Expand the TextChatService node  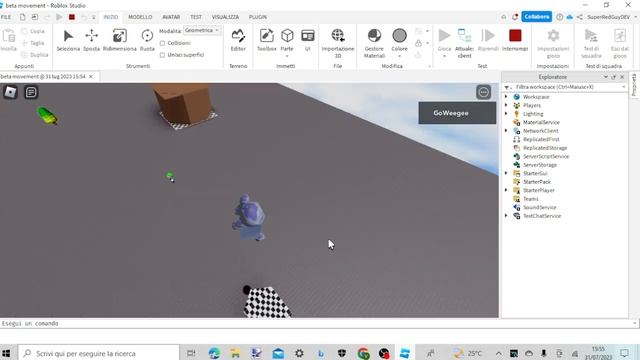point(506,216)
